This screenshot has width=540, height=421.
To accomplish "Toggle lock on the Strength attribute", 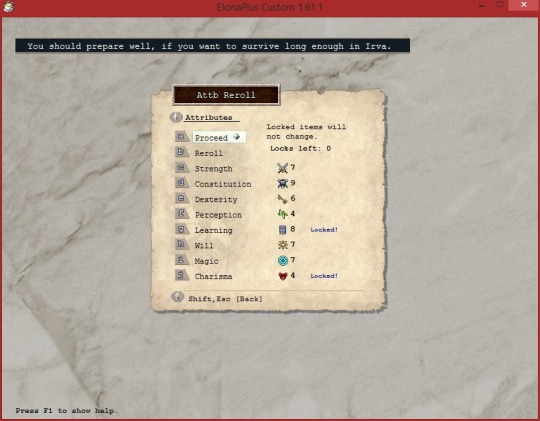I will point(214,168).
